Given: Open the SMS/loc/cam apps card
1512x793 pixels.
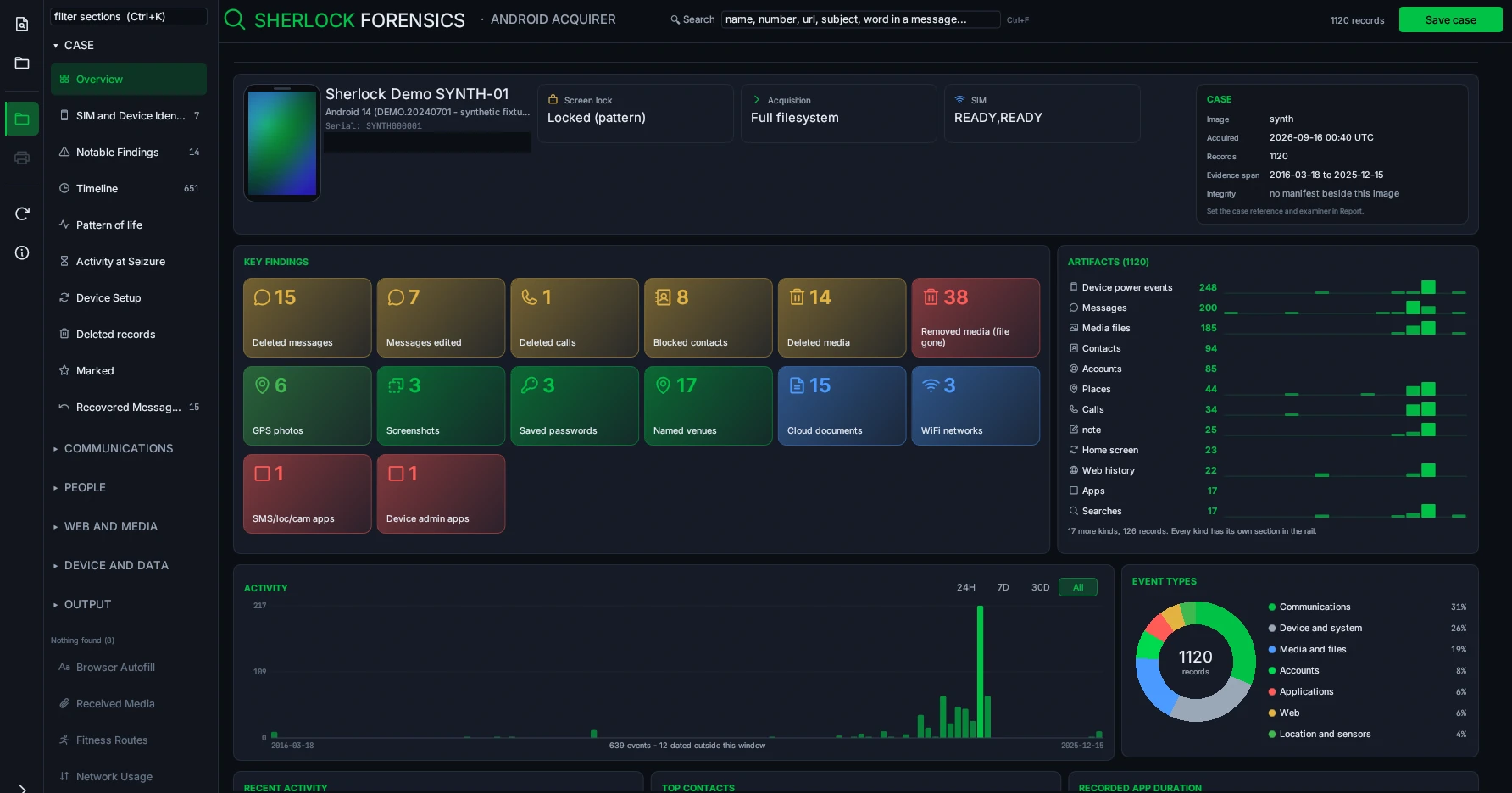Looking at the screenshot, I should pos(307,494).
